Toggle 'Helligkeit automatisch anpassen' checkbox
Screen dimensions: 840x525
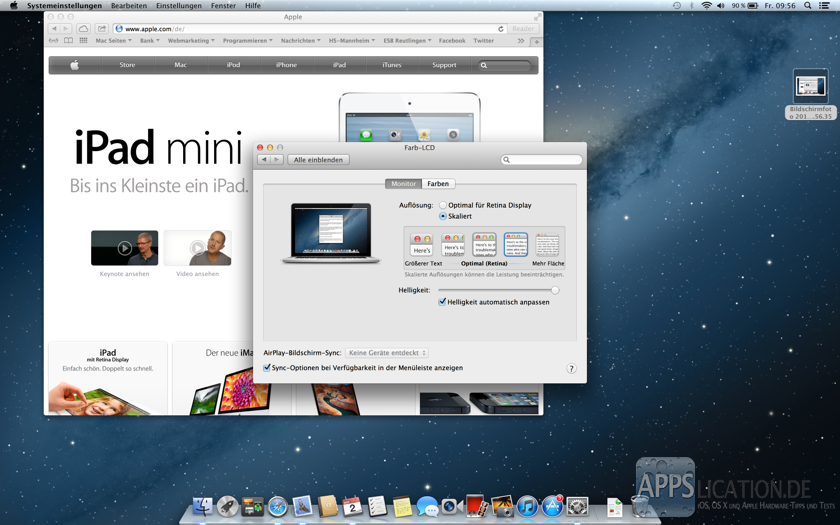(x=442, y=302)
